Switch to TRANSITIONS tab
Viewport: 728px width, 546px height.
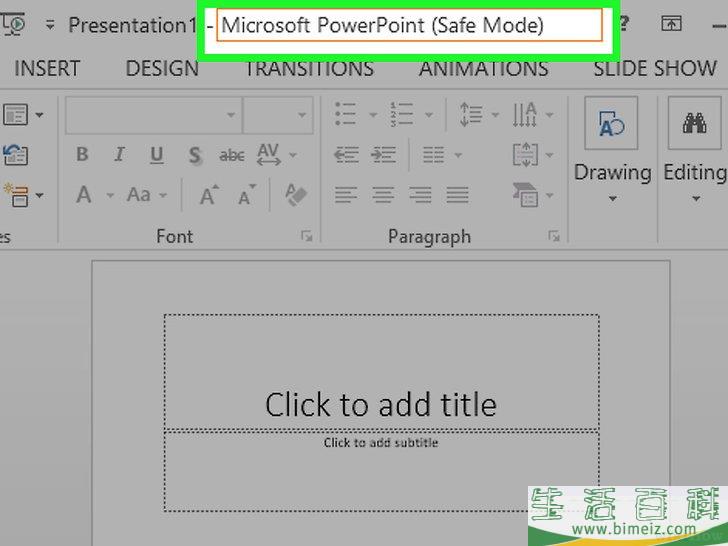pos(309,68)
